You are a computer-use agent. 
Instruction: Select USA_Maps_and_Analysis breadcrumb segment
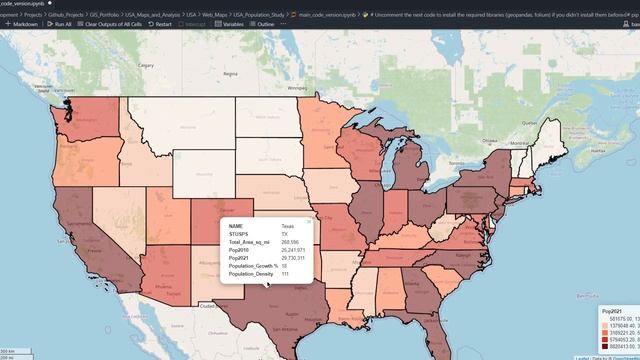pyautogui.click(x=152, y=15)
